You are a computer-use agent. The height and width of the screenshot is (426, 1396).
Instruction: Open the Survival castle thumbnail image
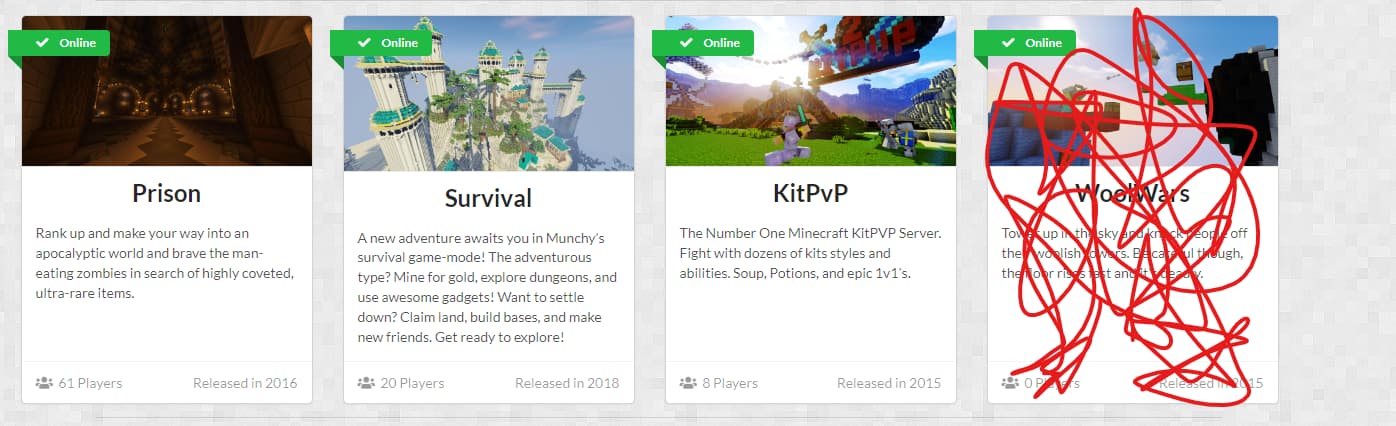pyautogui.click(x=489, y=93)
